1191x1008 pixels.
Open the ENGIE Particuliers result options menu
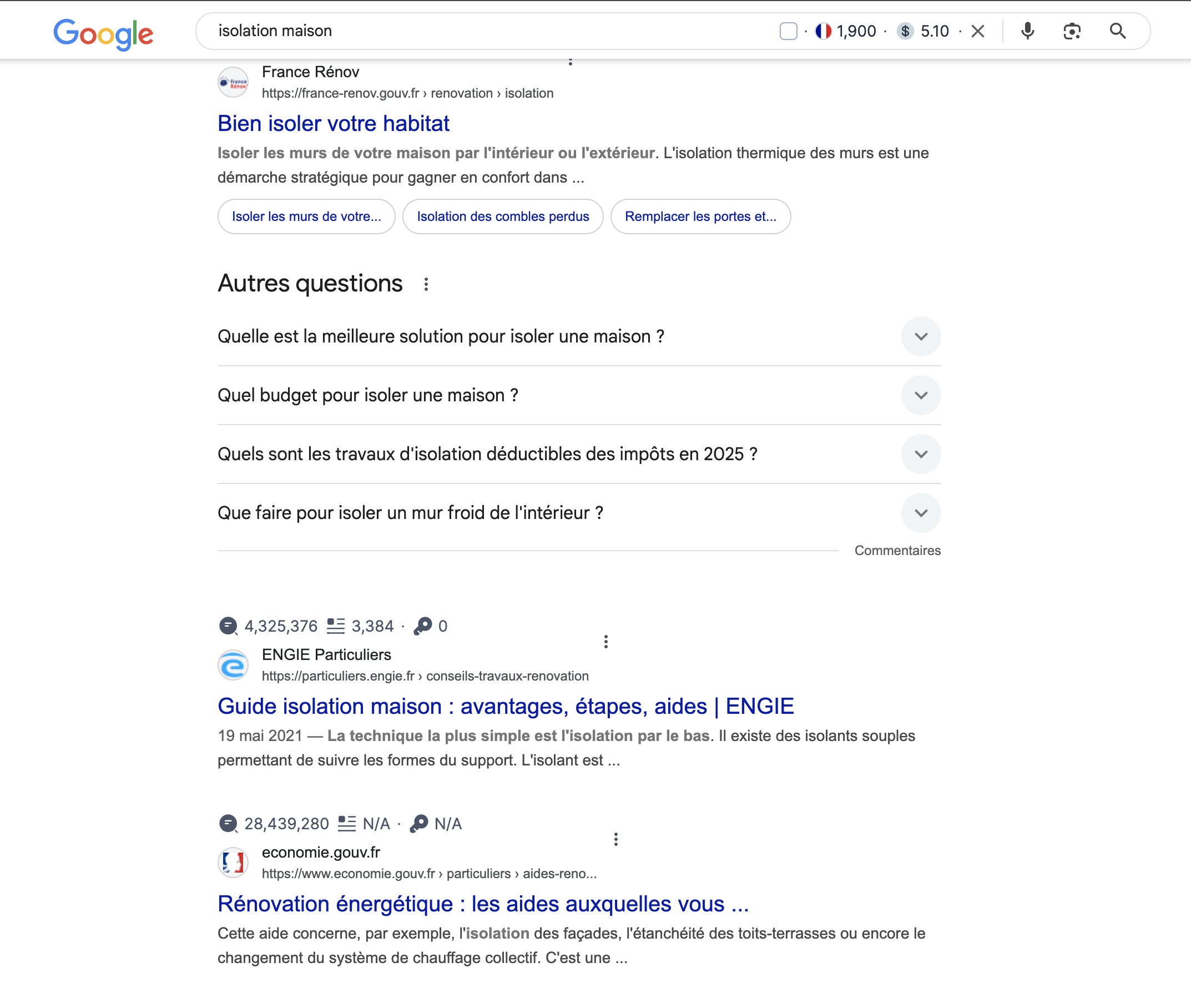tap(605, 642)
